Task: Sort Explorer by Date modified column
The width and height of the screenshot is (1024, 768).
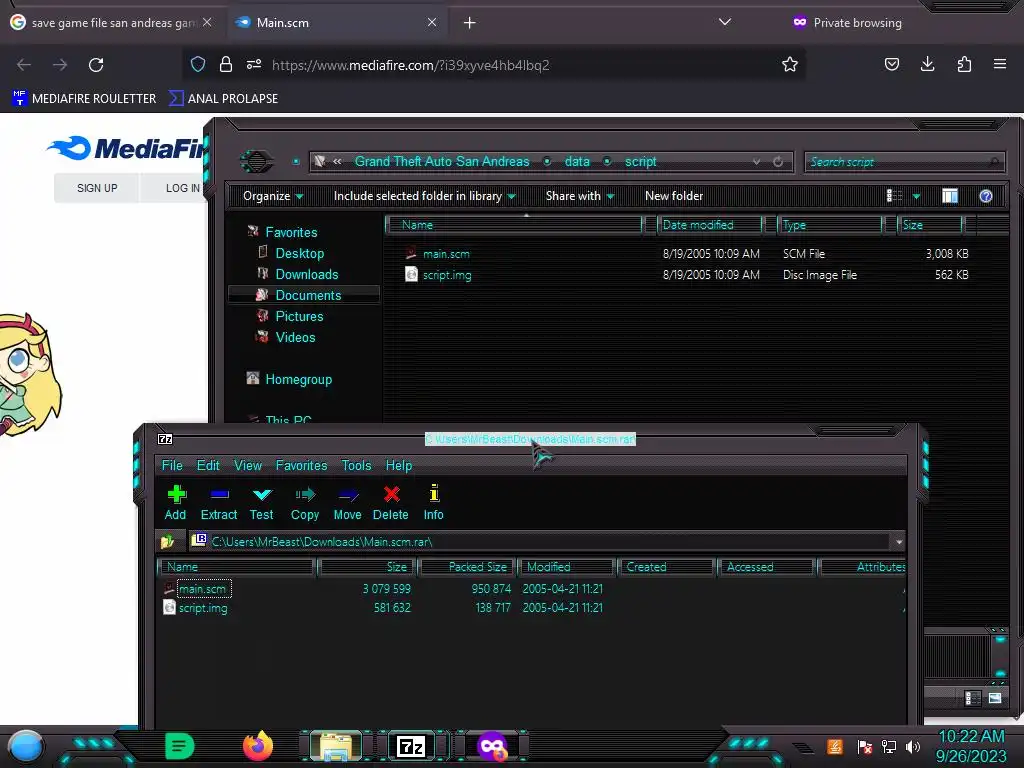Action: 710,225
